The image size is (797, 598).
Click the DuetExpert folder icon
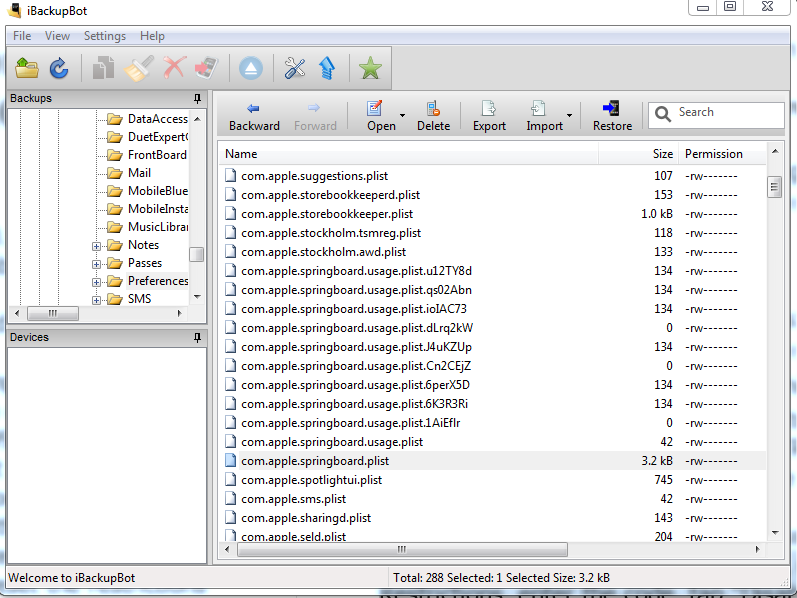(x=115, y=137)
